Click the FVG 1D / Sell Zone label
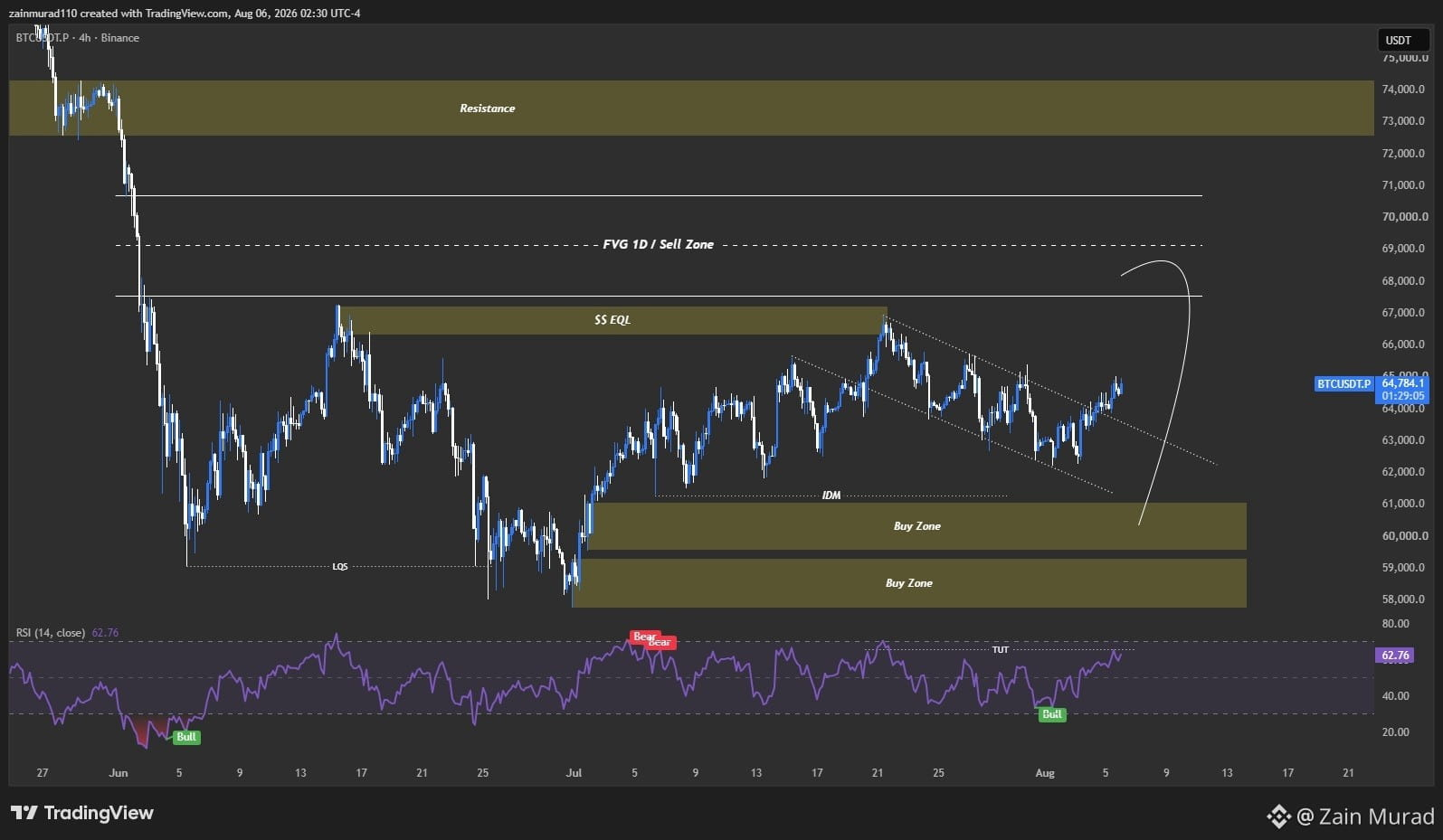 click(658, 244)
